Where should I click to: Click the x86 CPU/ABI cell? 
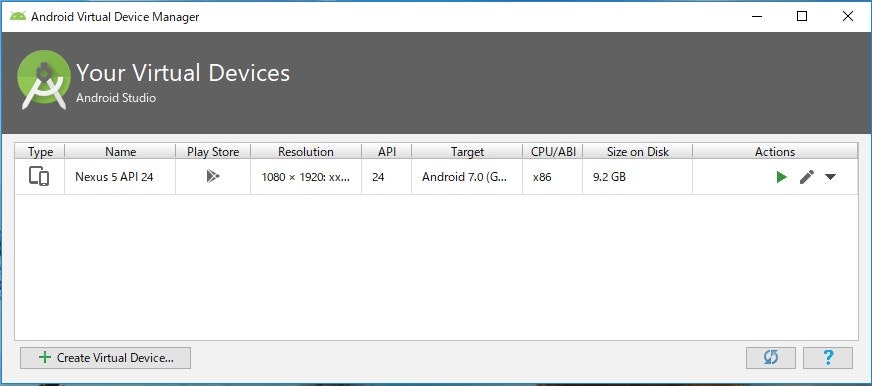(553, 177)
